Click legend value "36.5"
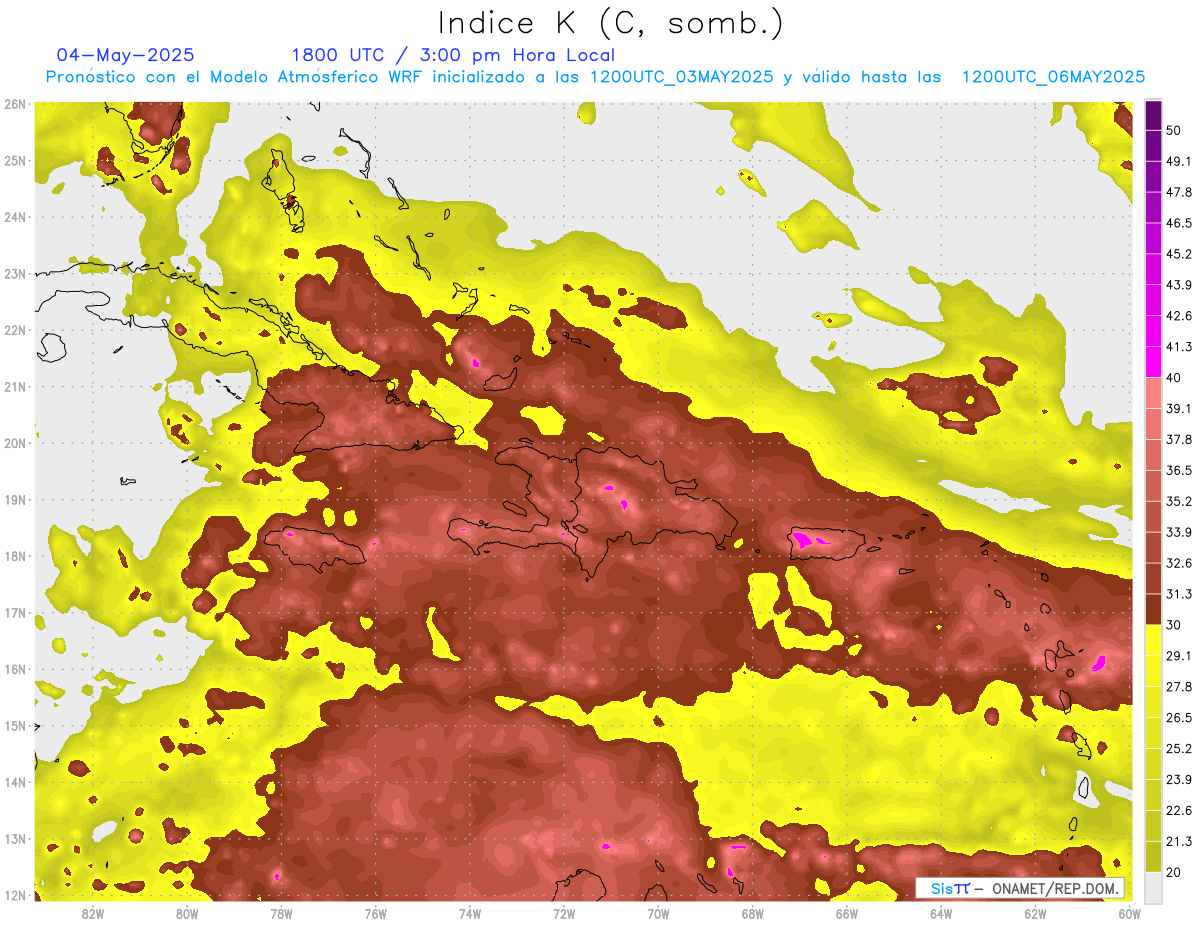Screen dimensions: 1200x927 click(1179, 470)
